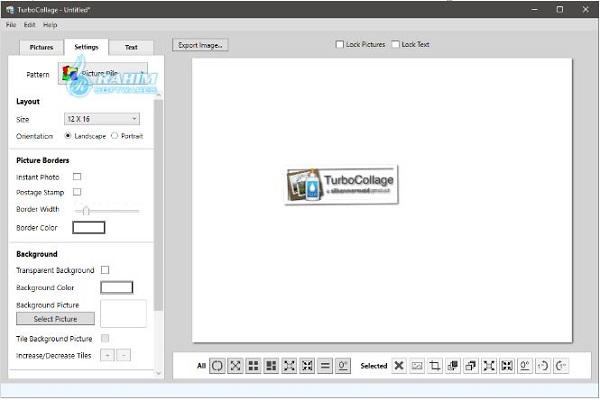Screen dimensions: 600x400
Task: Rotate selected picture counterclockwise
Action: point(543,366)
